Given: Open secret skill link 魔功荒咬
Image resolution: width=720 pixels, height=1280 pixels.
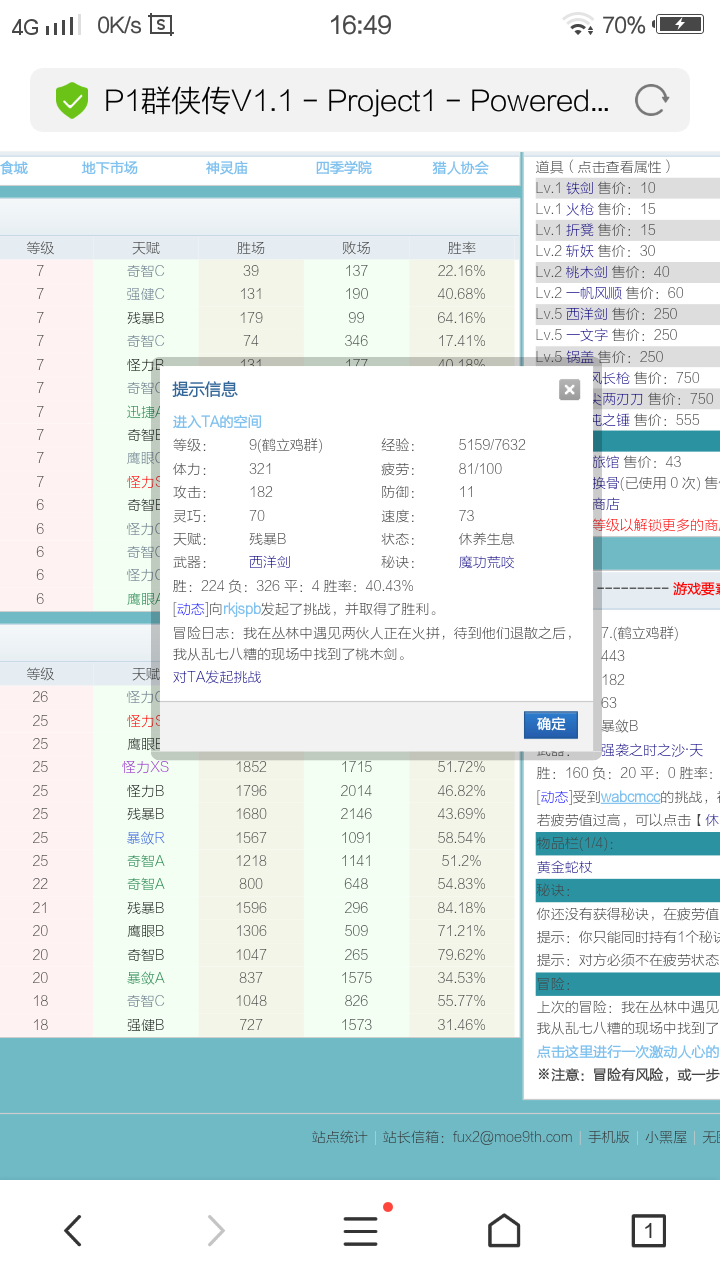Looking at the screenshot, I should click(x=487, y=563).
